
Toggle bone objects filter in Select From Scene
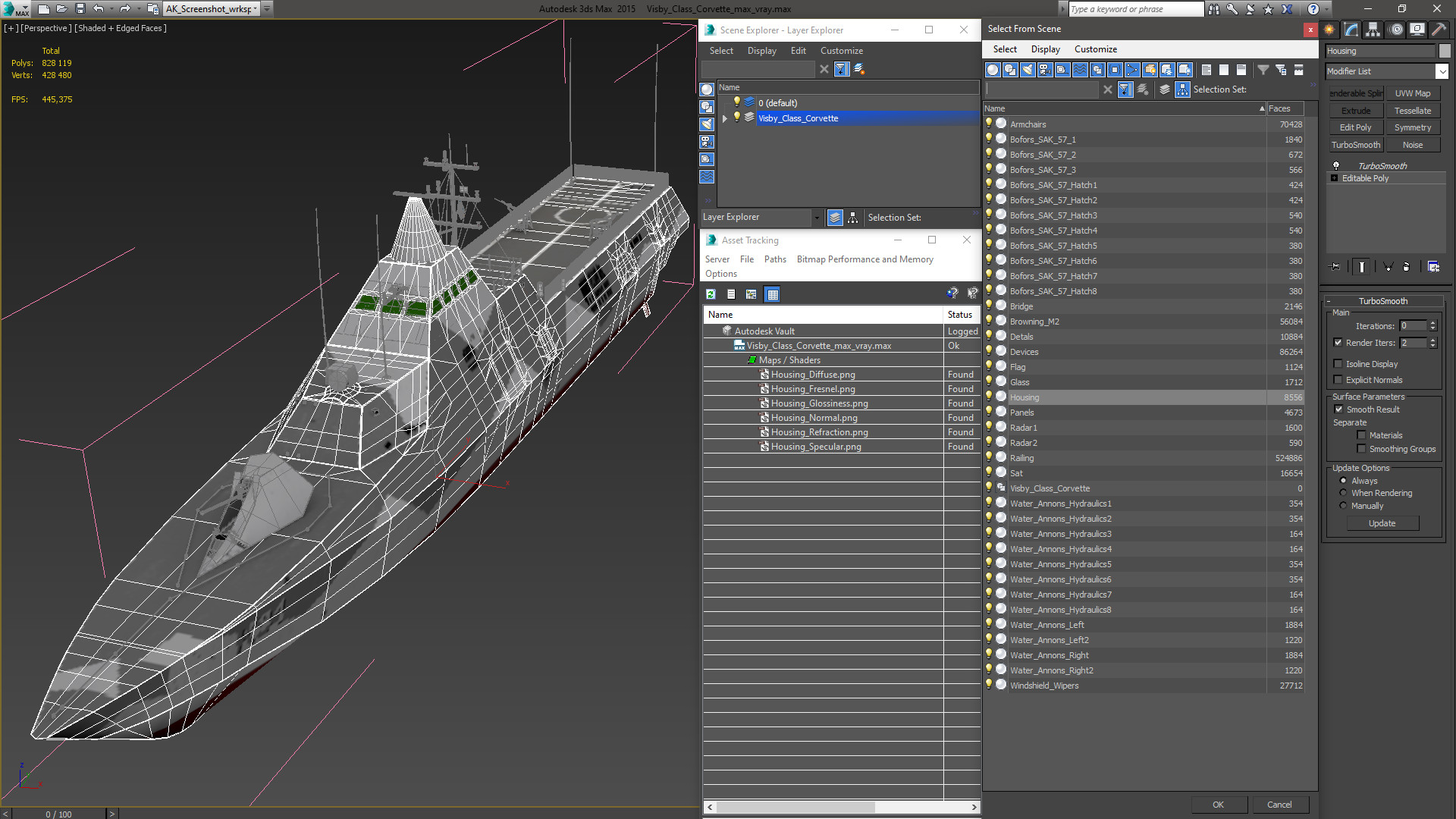point(1132,70)
